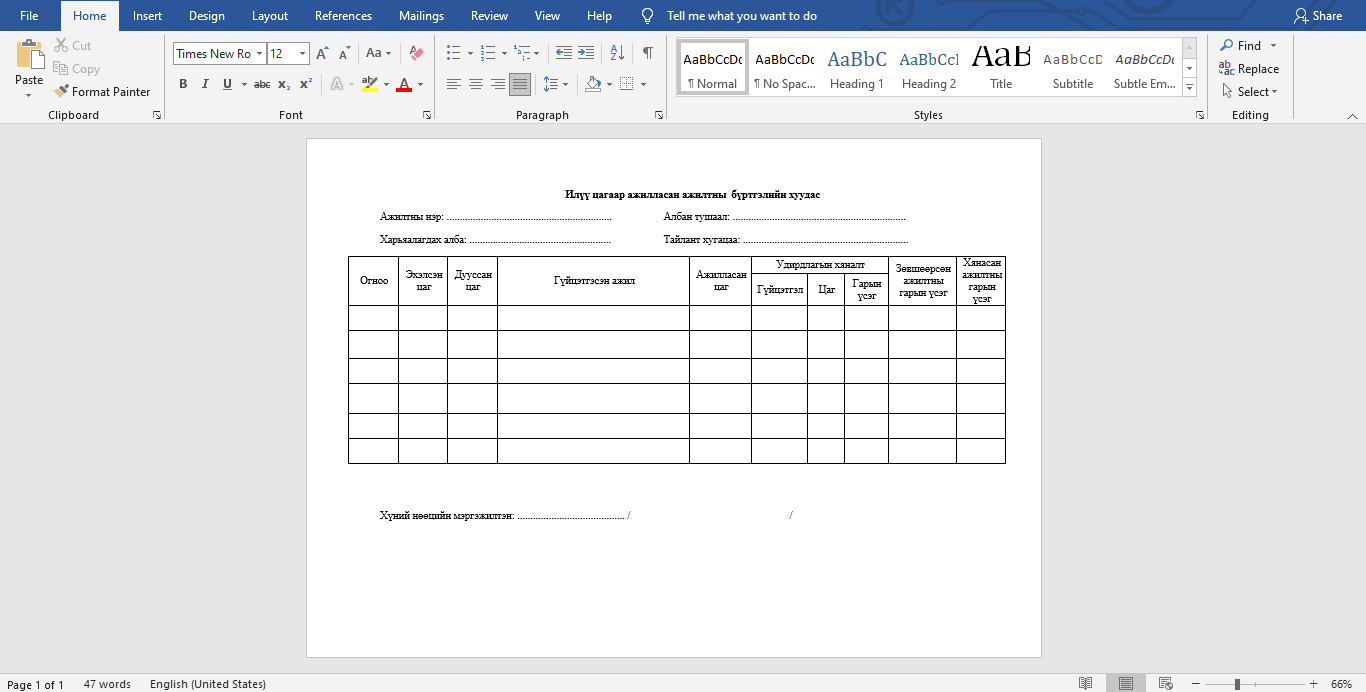Click the Sort A-Z icon
Viewport: 1366px width, 692px height.
[x=617, y=53]
